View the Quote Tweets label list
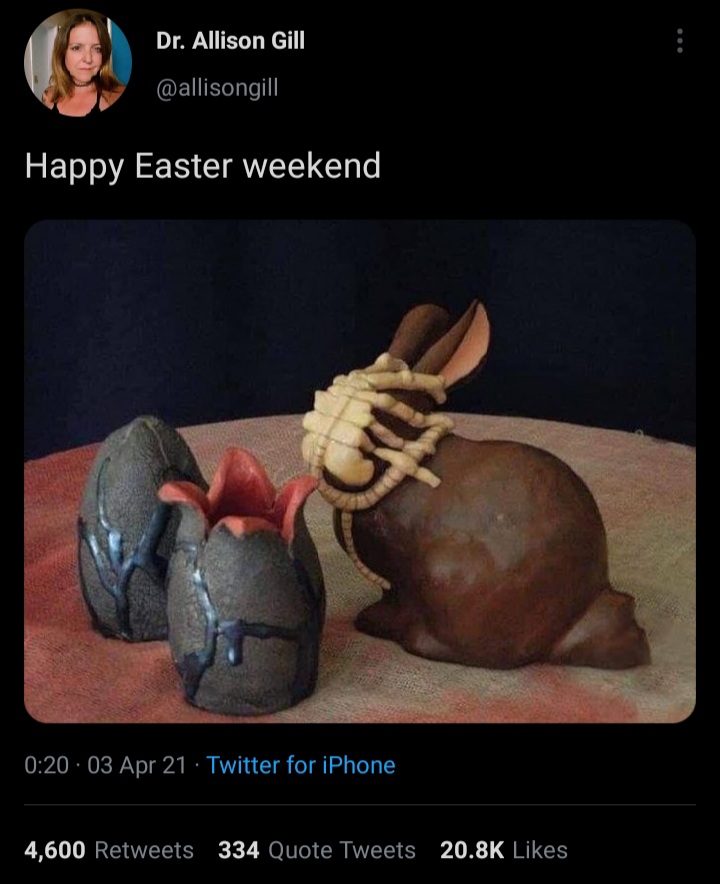 click(342, 851)
